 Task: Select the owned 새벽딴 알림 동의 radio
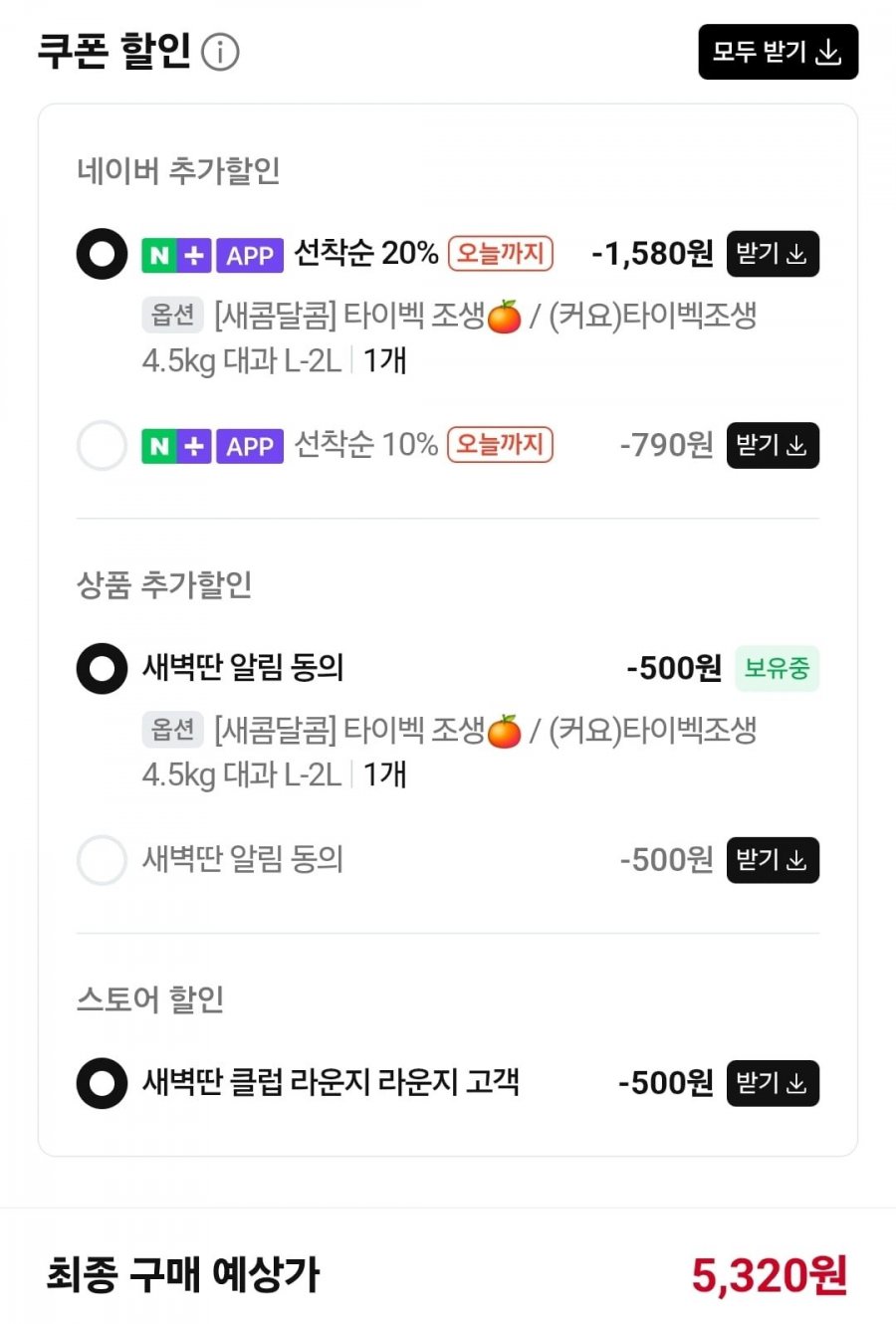(102, 668)
